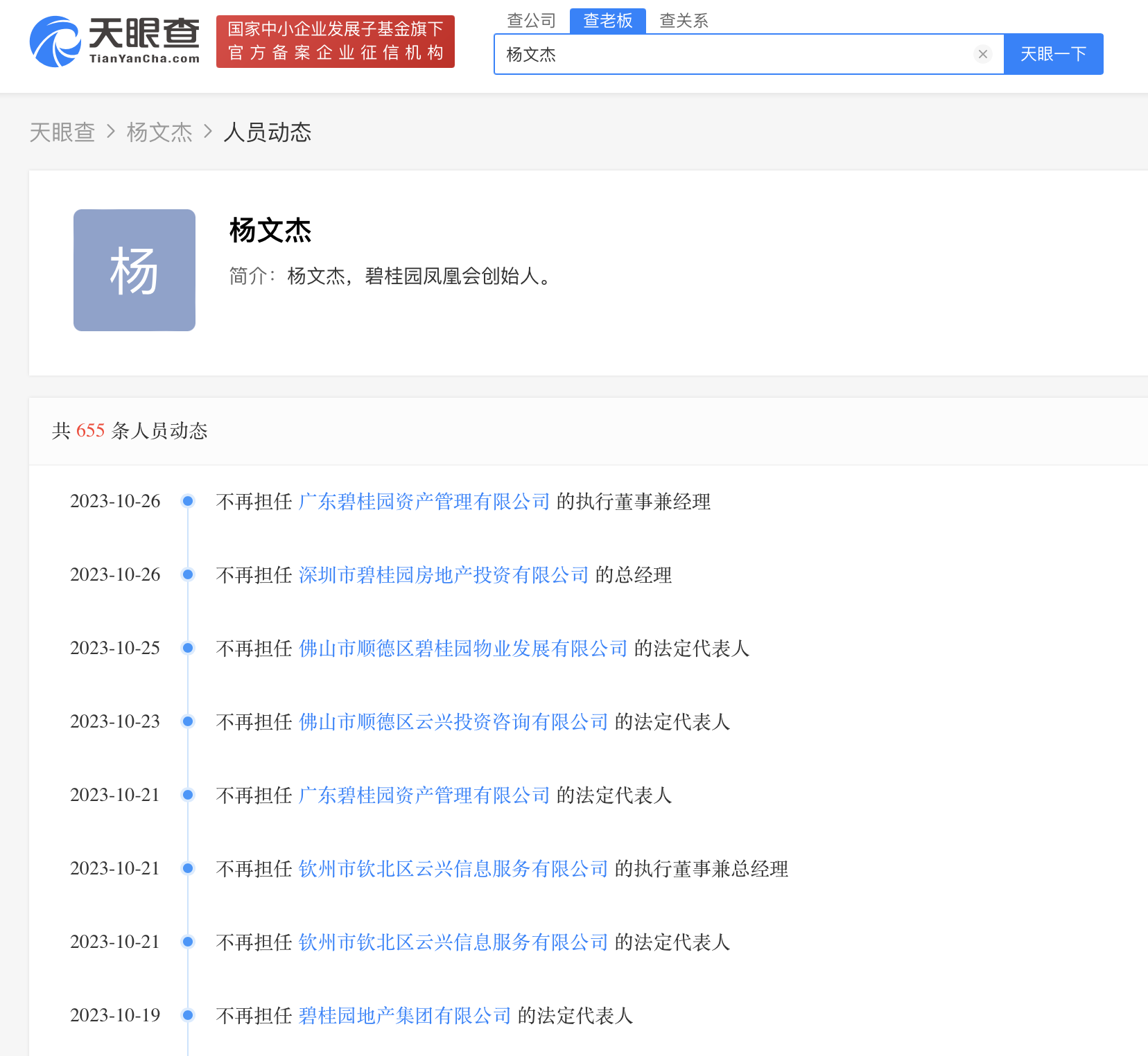This screenshot has height=1056, width=1148.
Task: Switch to the 查公司 tab
Action: pos(532,21)
